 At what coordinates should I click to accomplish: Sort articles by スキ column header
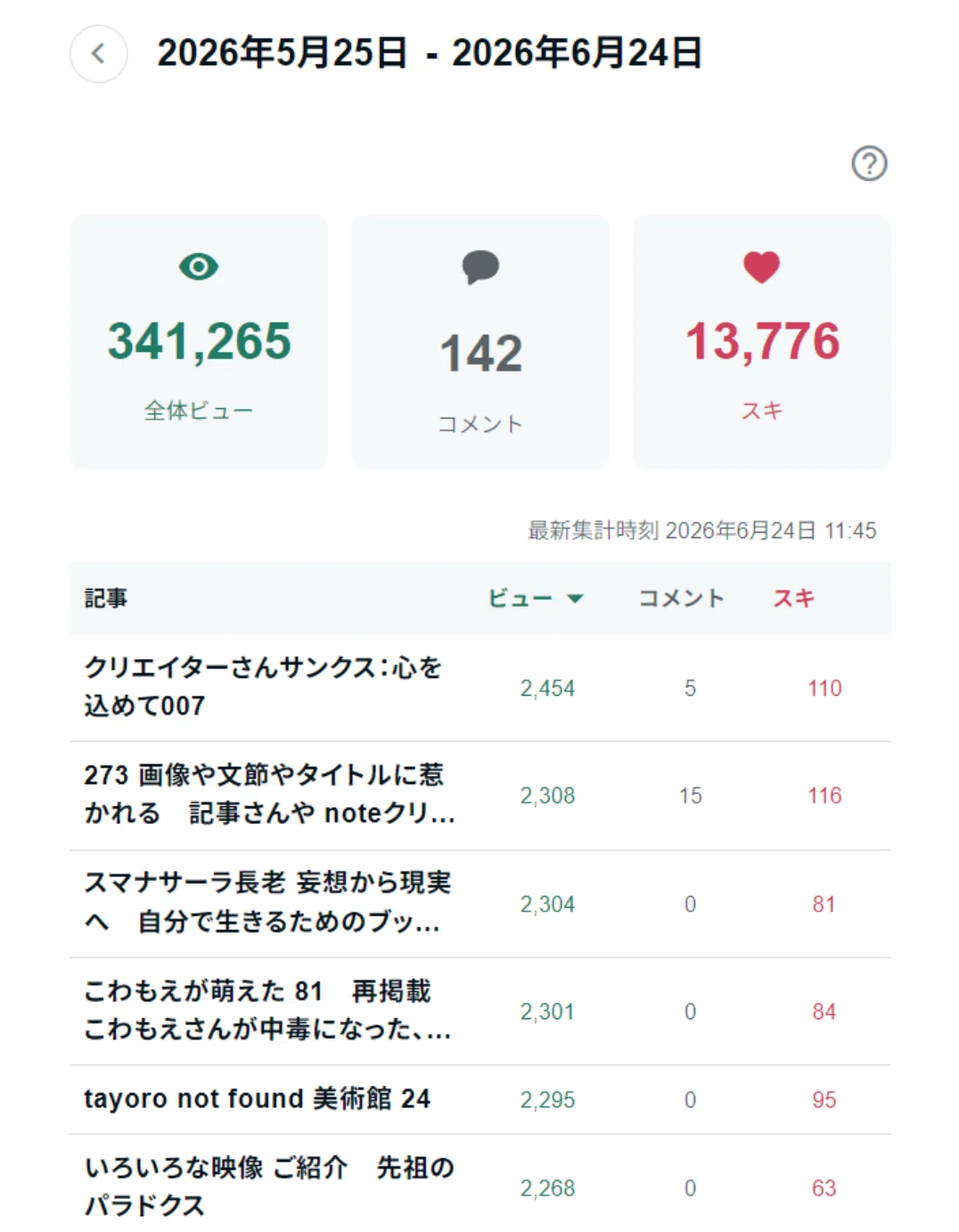point(793,599)
